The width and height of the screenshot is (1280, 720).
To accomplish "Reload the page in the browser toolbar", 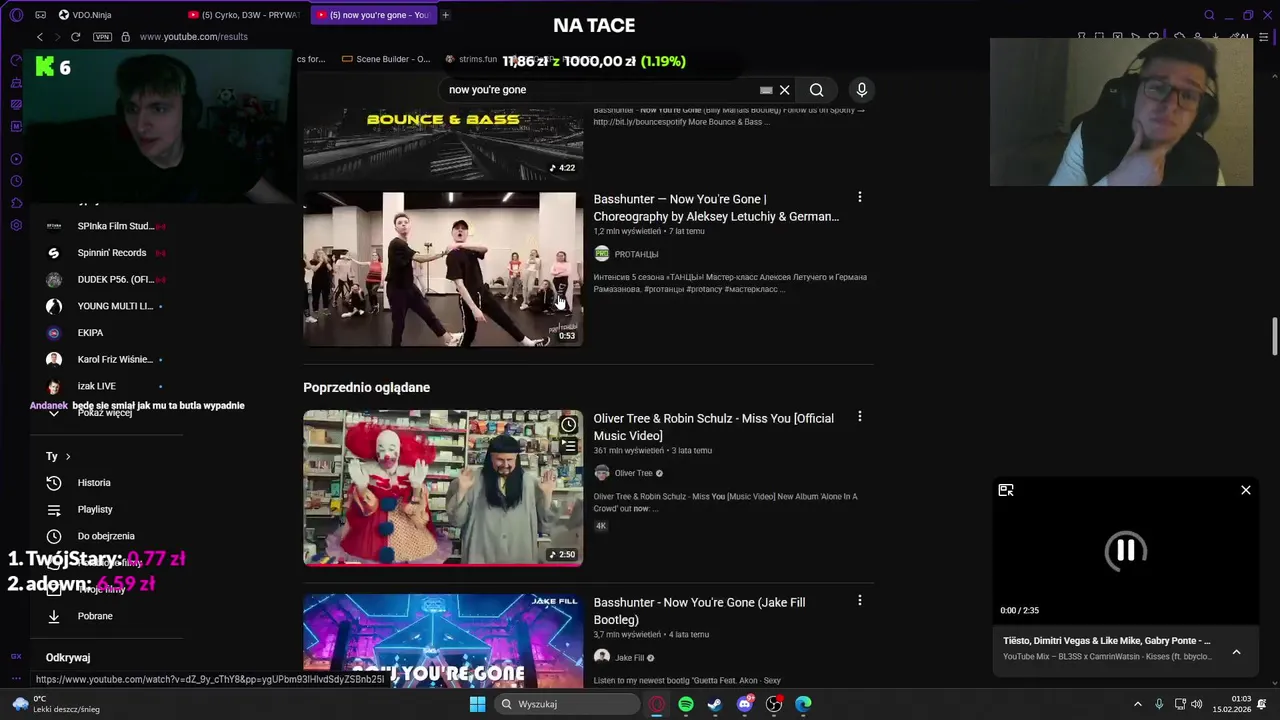I will 75,37.
